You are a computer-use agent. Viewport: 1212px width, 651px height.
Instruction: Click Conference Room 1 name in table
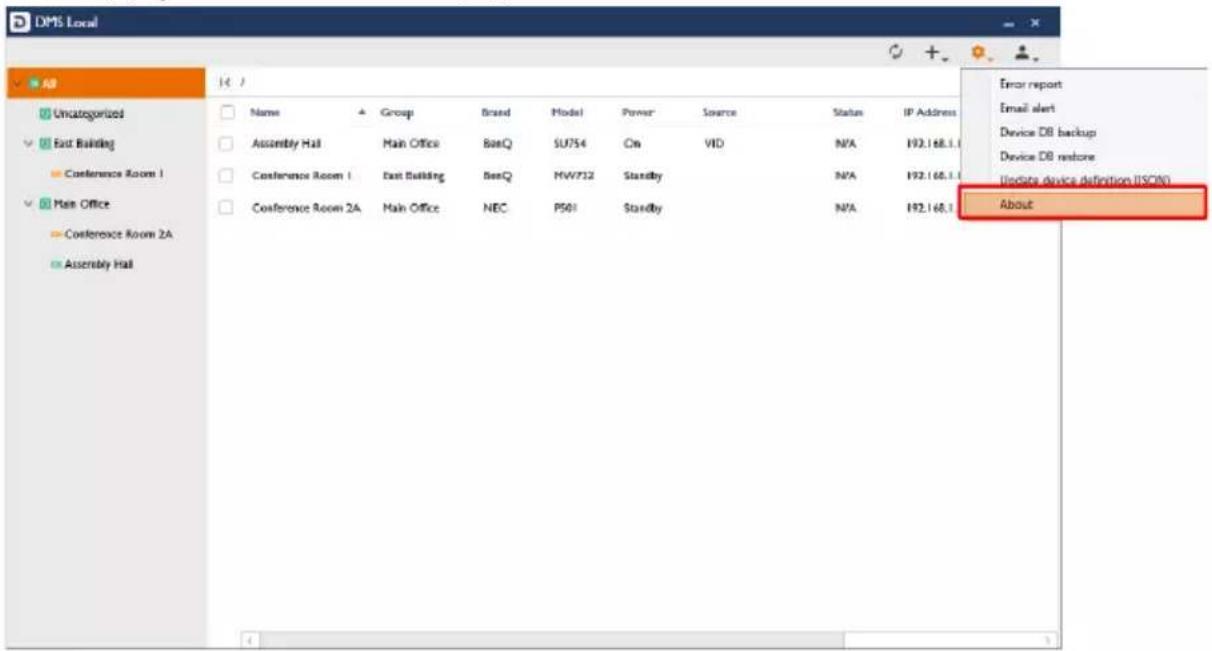[x=302, y=175]
